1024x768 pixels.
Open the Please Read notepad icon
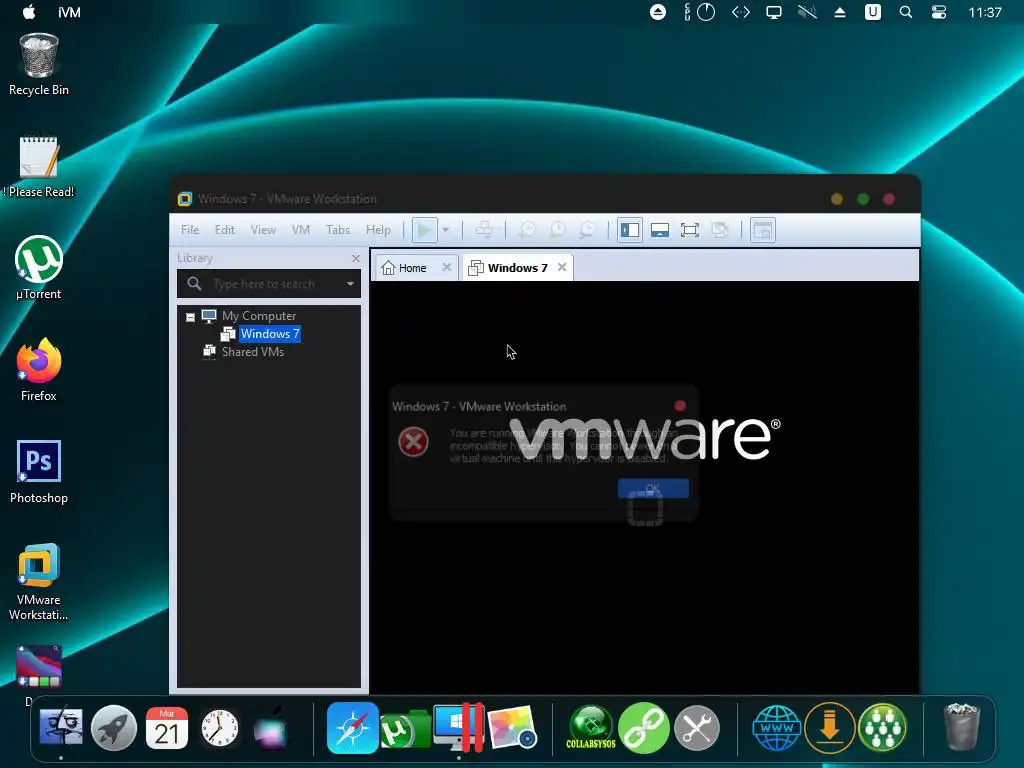[x=39, y=167]
